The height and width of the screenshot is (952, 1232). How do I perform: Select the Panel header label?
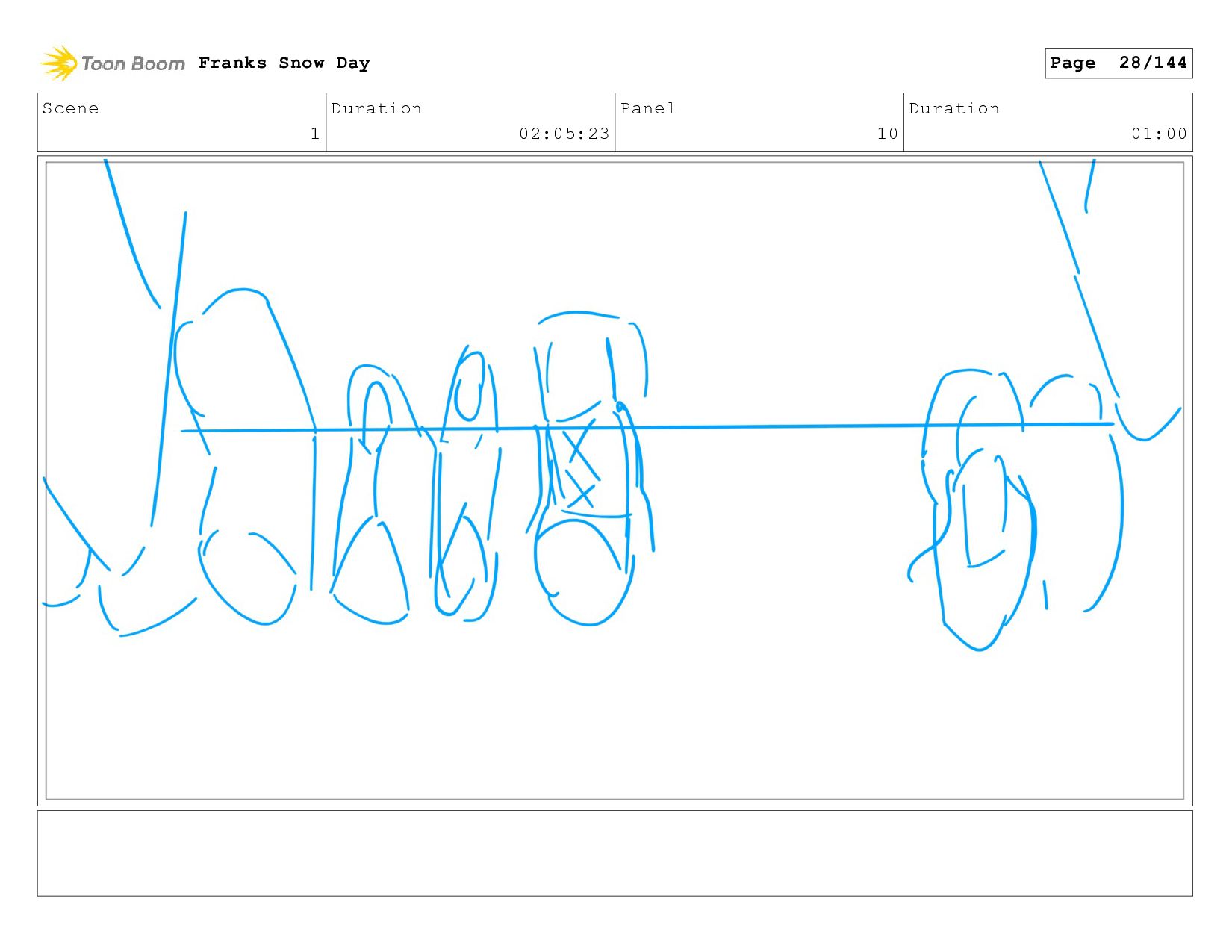click(x=648, y=109)
